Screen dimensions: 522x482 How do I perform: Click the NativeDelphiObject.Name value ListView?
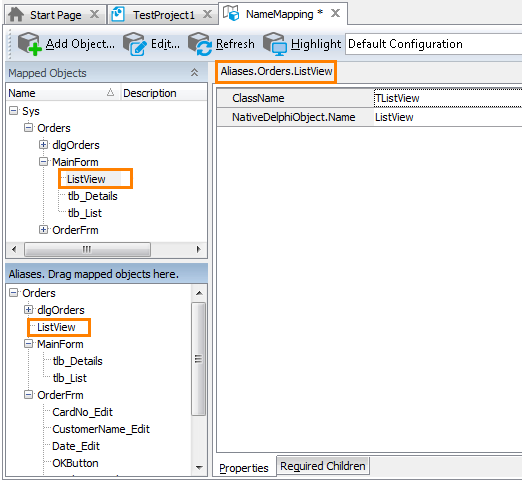click(448, 117)
